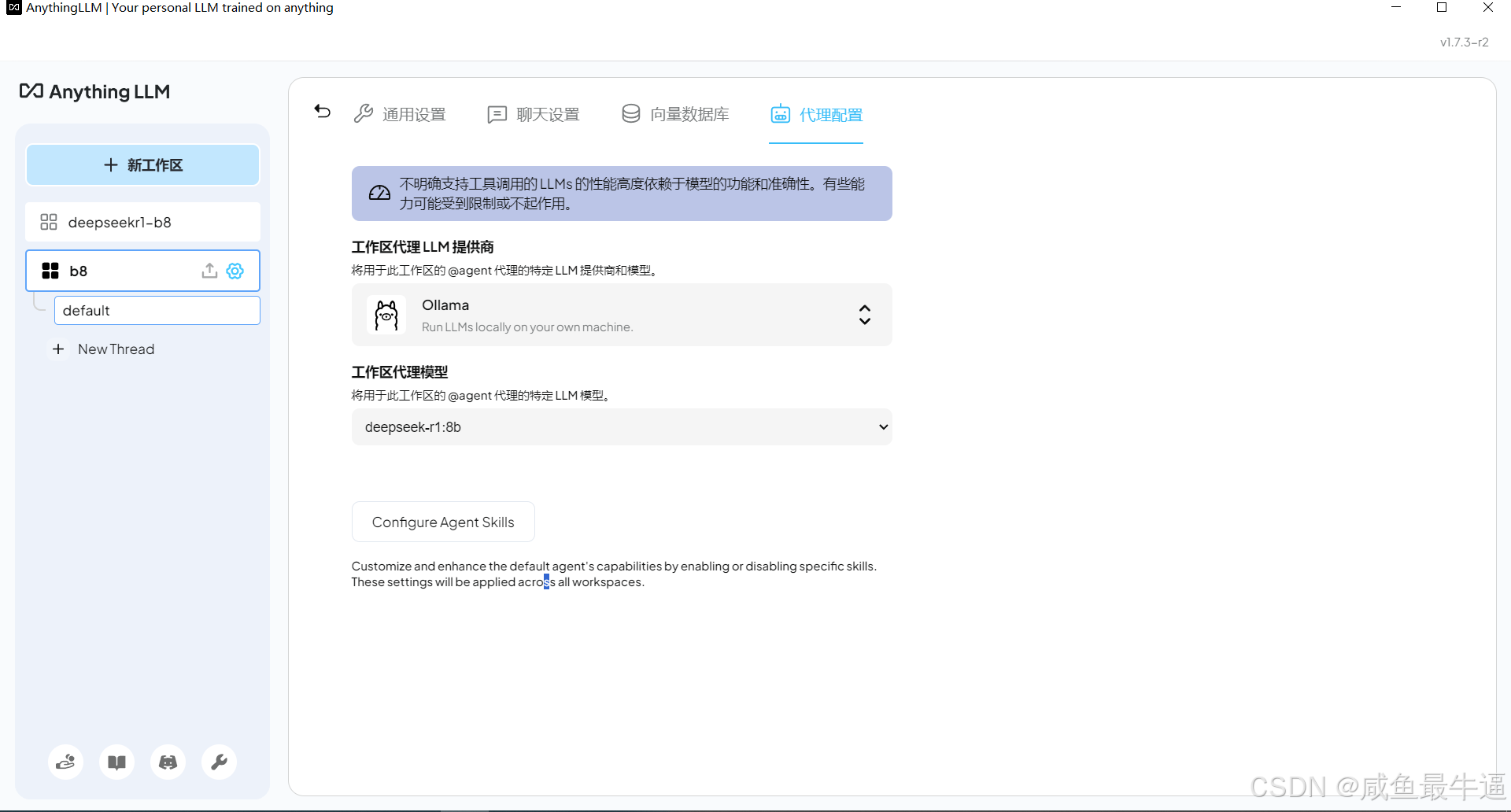Click the robot icon on 代理配置
Screen dimensions: 1511x812
(x=781, y=114)
